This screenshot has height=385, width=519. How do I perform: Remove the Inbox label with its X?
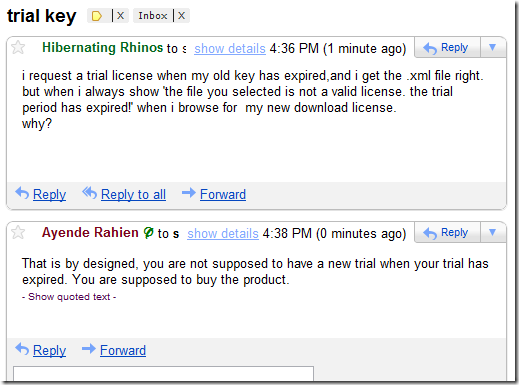pyautogui.click(x=181, y=15)
